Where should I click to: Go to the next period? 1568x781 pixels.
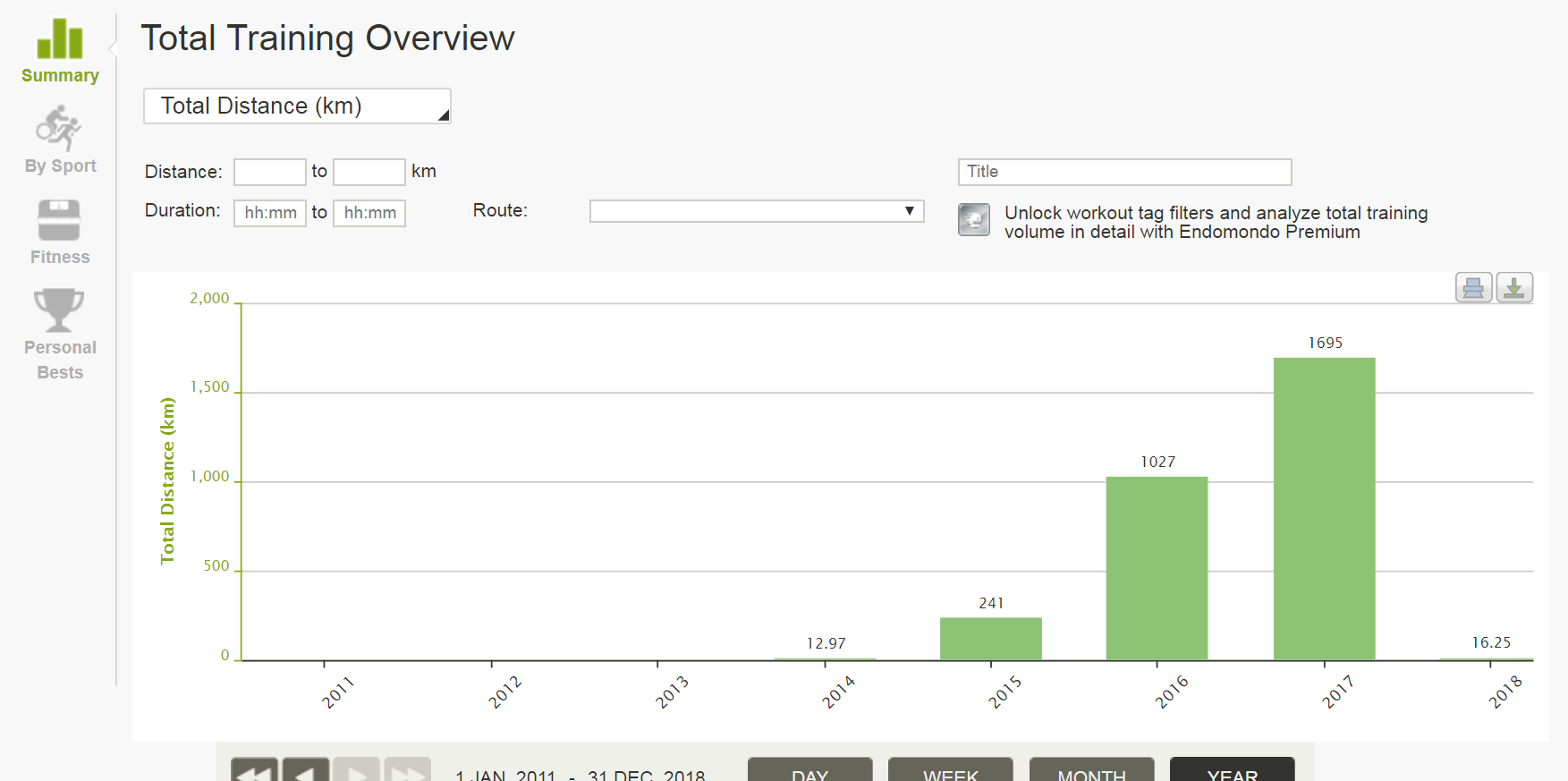[x=357, y=770]
